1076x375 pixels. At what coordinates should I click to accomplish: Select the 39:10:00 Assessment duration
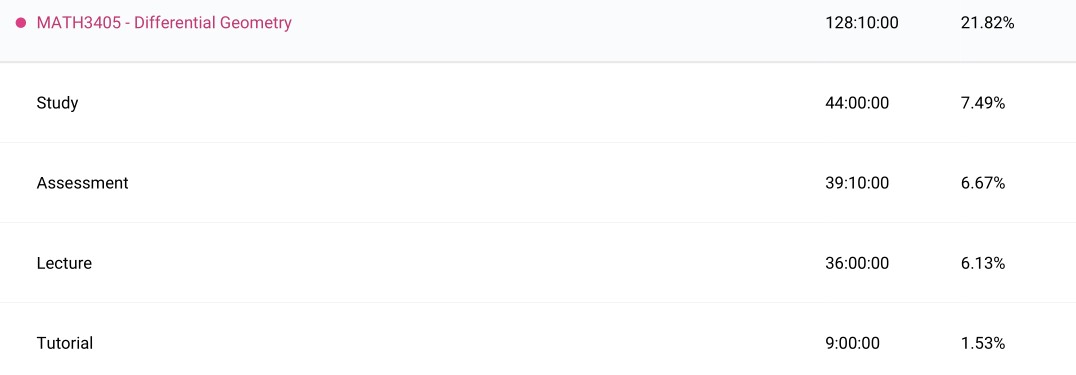coord(857,183)
